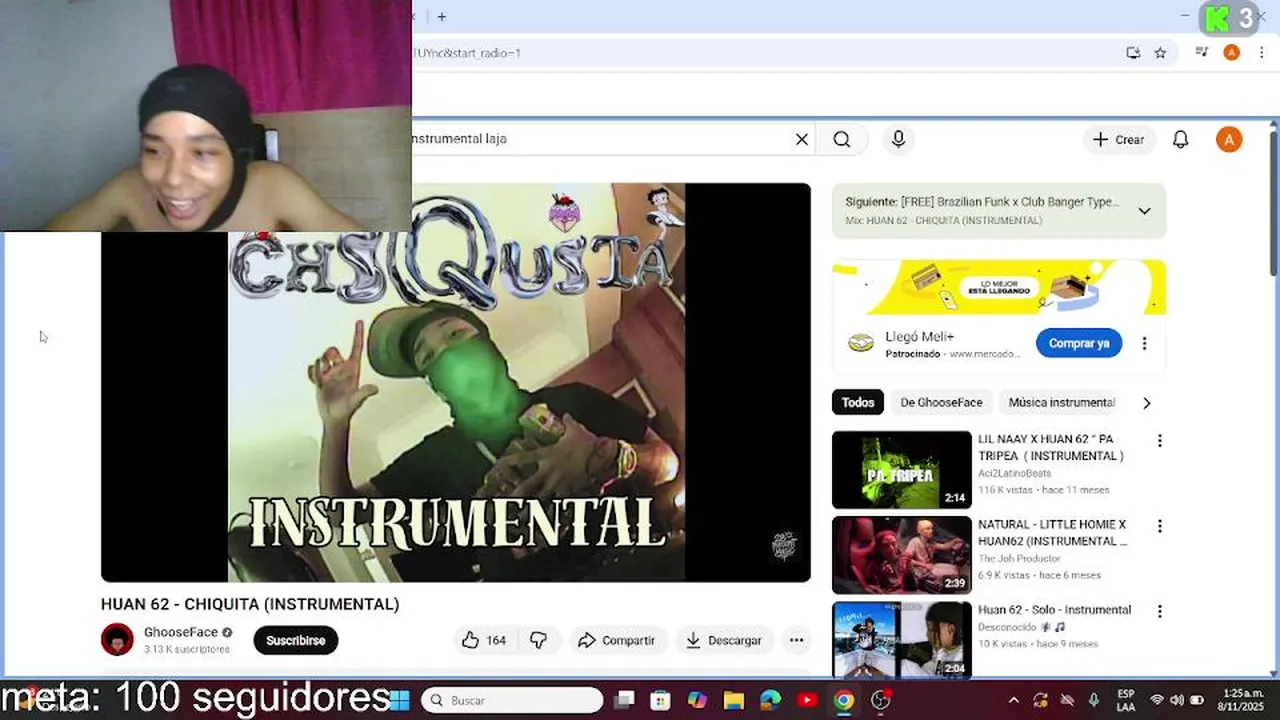Screen dimensions: 1280x720
Task: Click Huan 62 - Solo - Instrumental title
Action: pos(1055,609)
